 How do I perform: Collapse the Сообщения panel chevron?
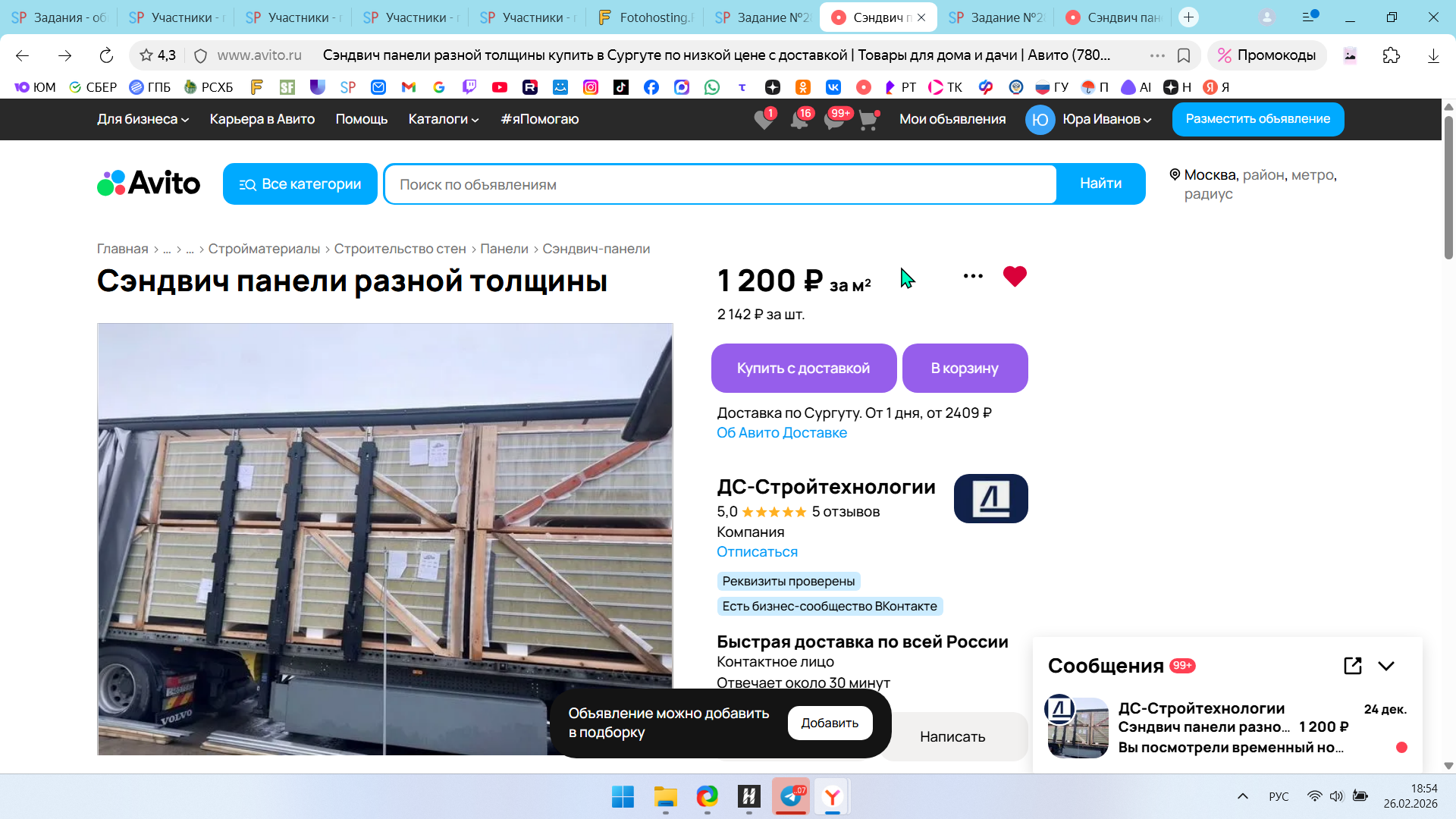1386,666
